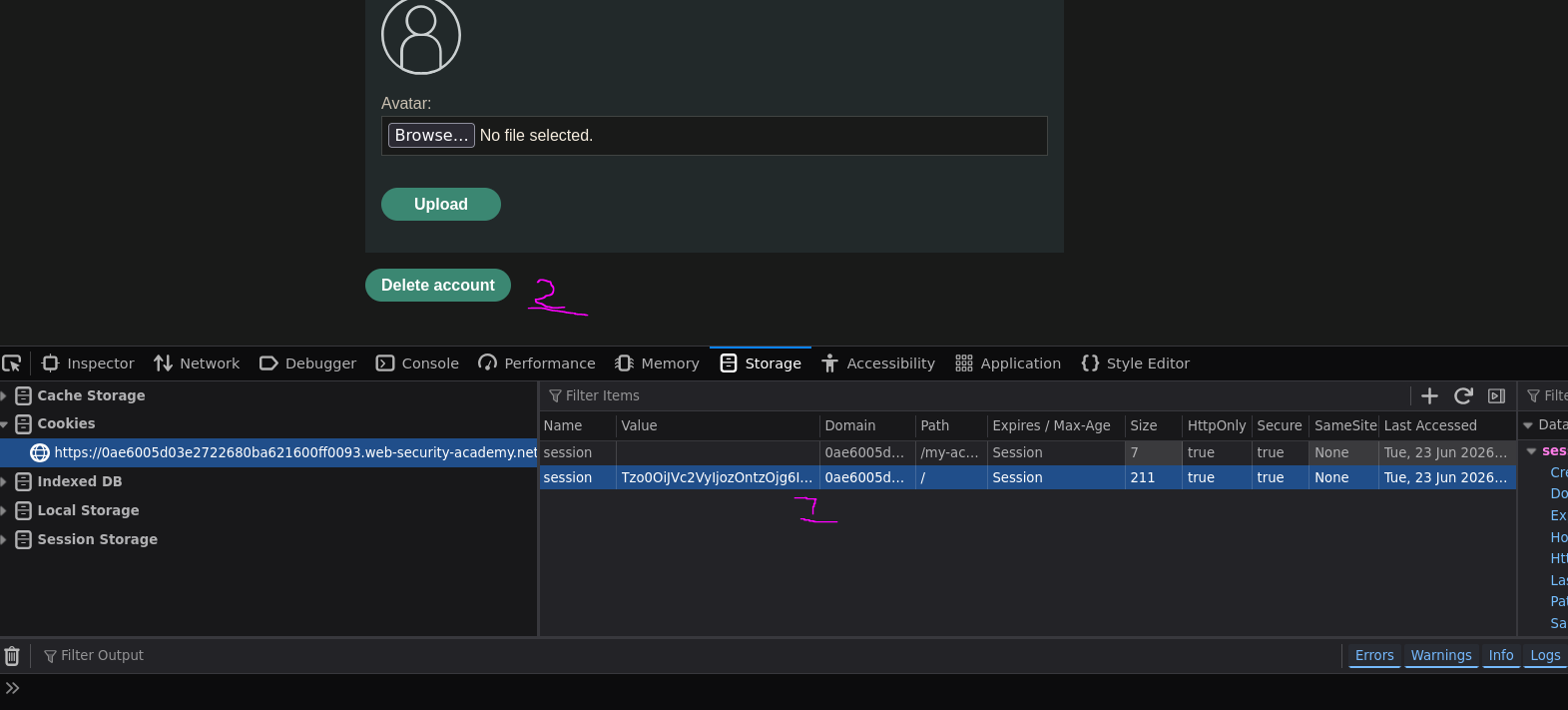Sort by Expires / Max-Age column

tap(1056, 425)
